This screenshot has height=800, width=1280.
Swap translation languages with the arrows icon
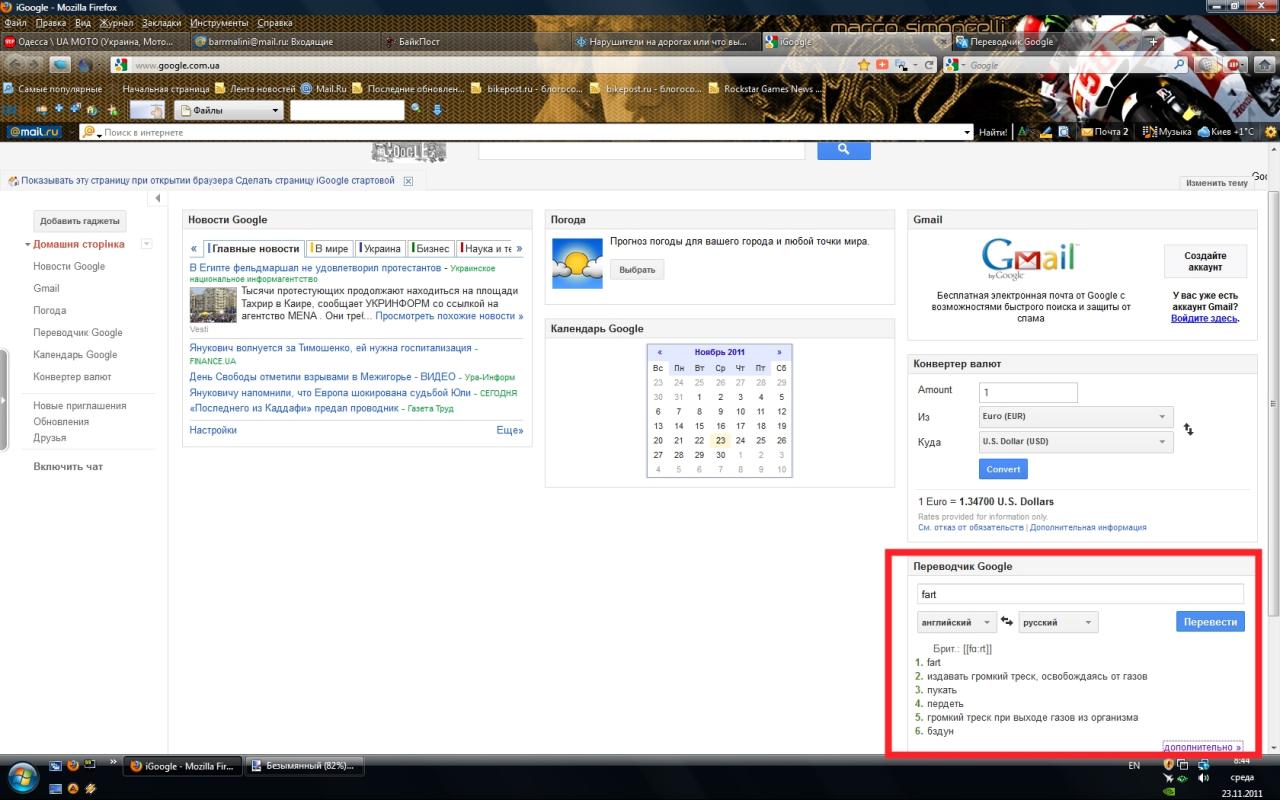[1006, 622]
